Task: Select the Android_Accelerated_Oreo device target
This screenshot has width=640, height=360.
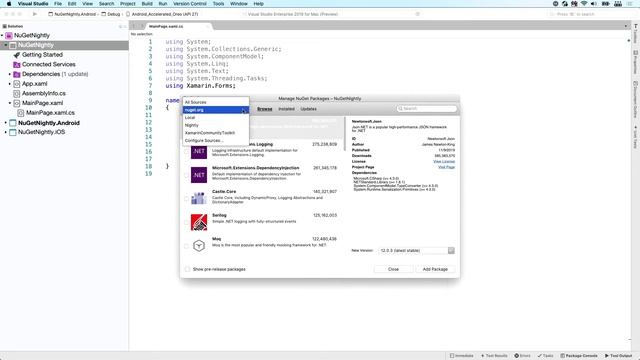Action: point(162,14)
